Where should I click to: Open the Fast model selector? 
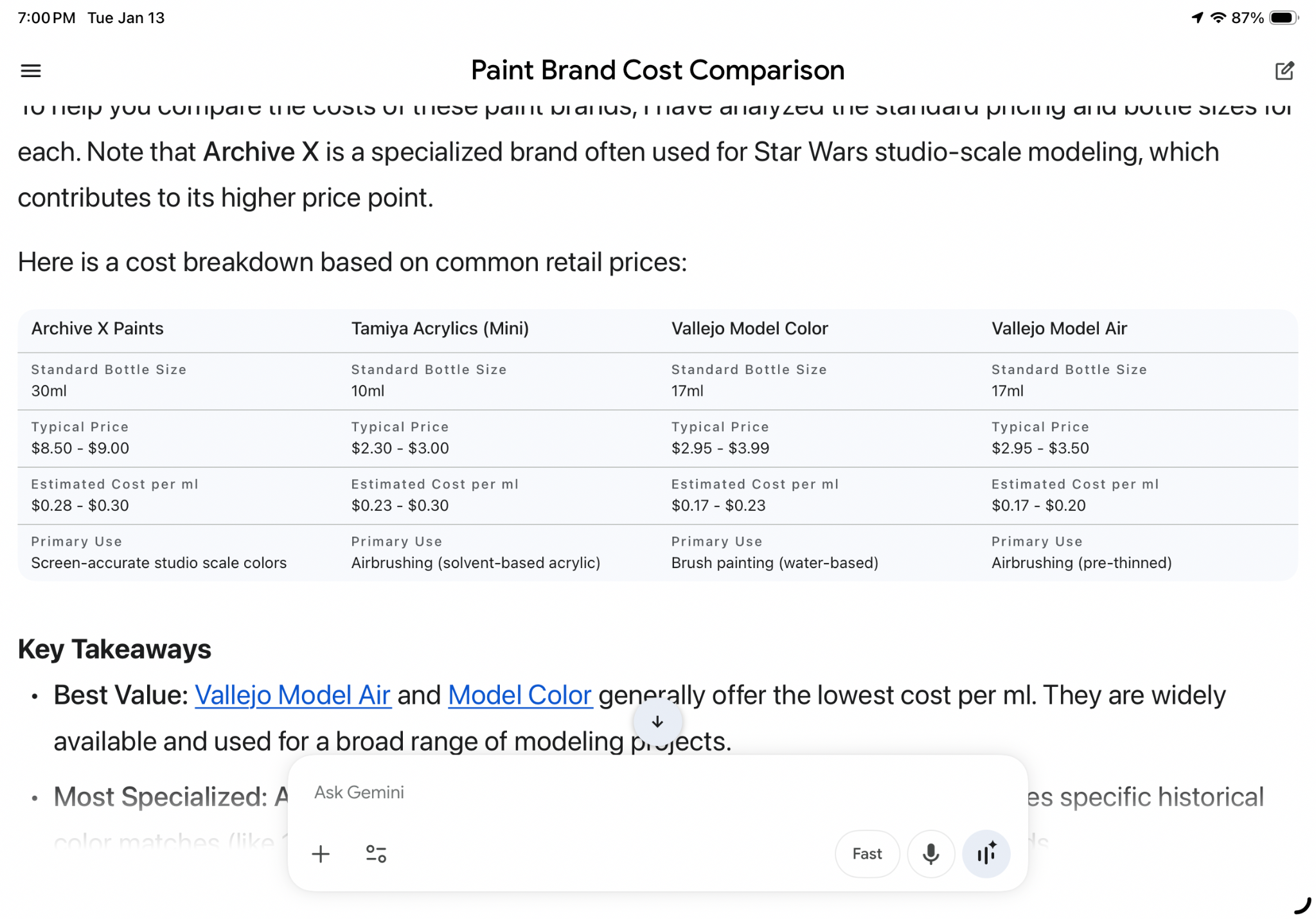click(x=867, y=853)
